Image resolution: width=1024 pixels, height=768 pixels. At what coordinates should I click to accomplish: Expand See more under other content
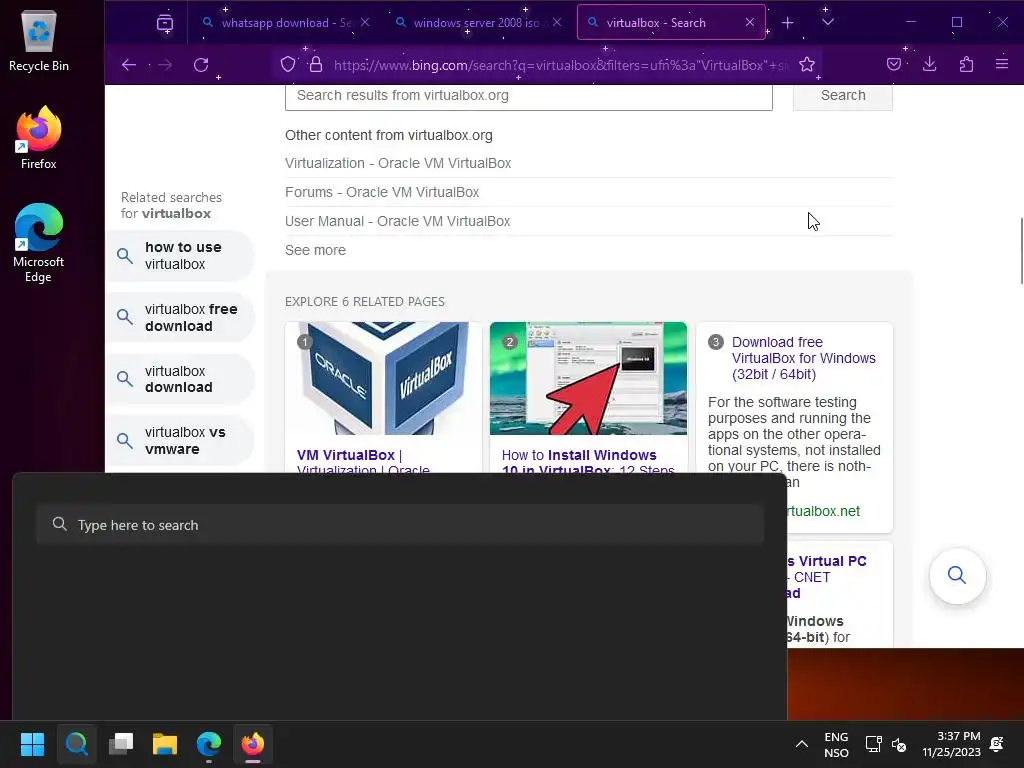coord(315,250)
